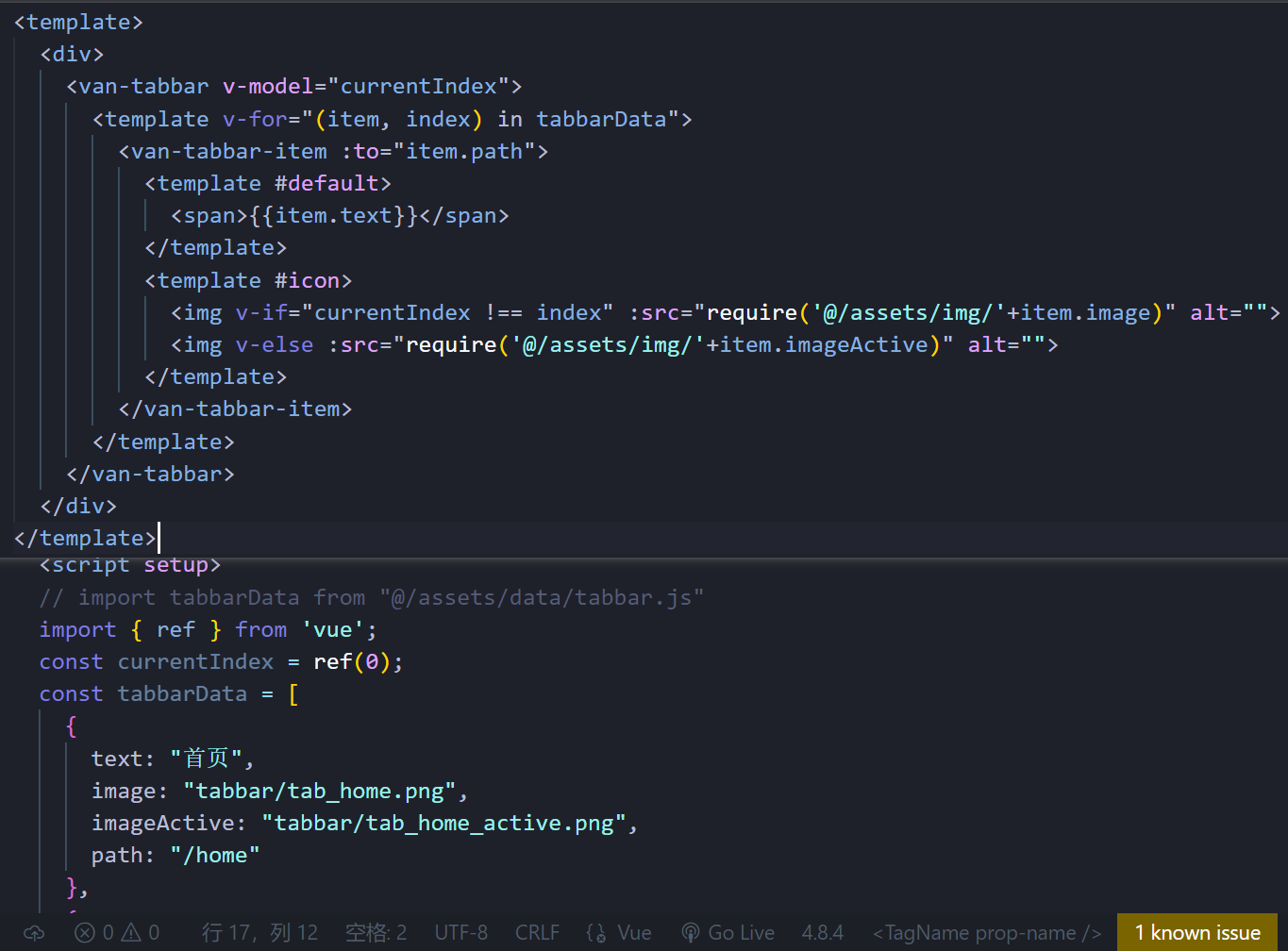Click the image: tab_home.png line
1288x951 pixels.
[280, 791]
